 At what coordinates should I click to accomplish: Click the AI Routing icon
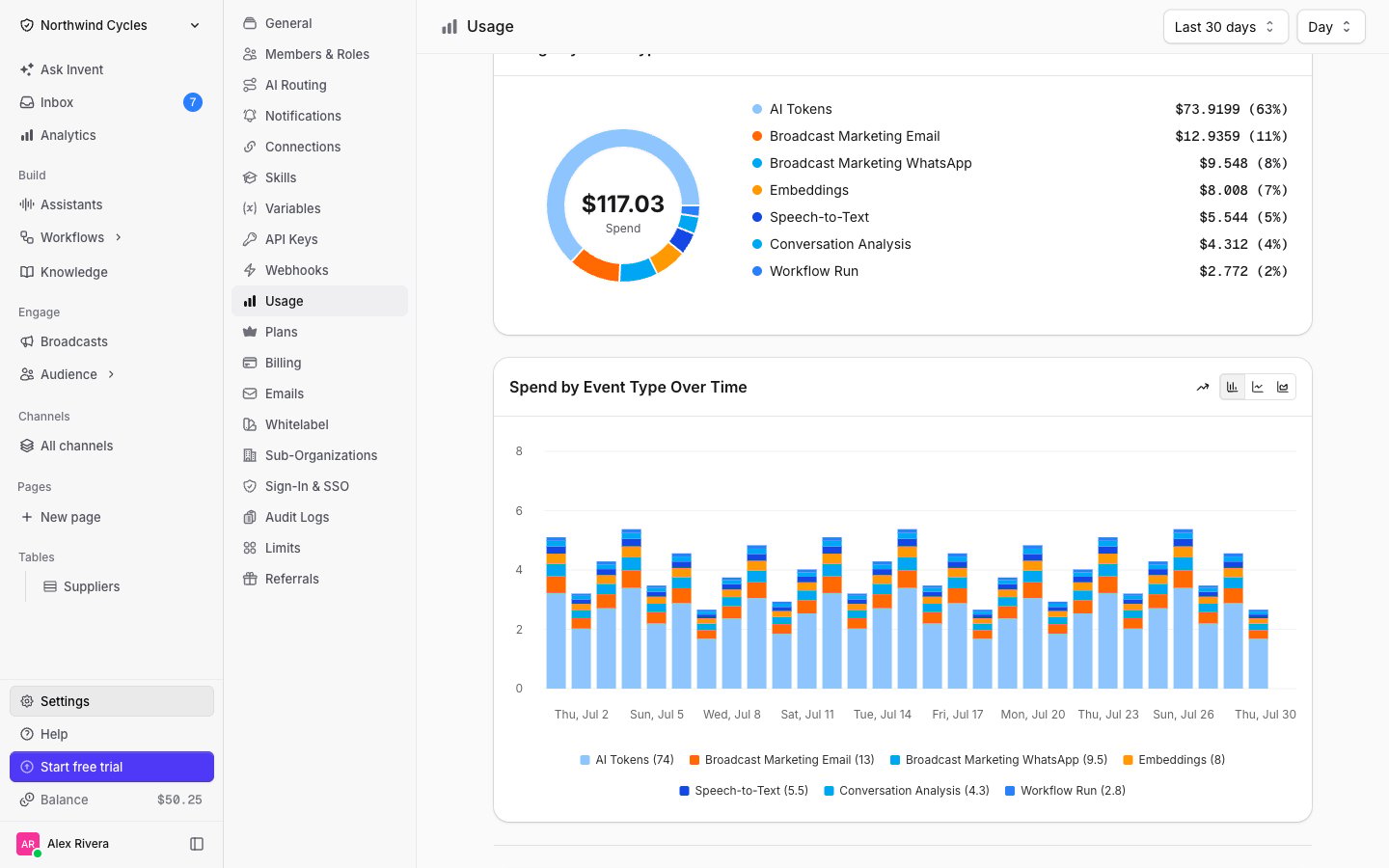[x=250, y=85]
